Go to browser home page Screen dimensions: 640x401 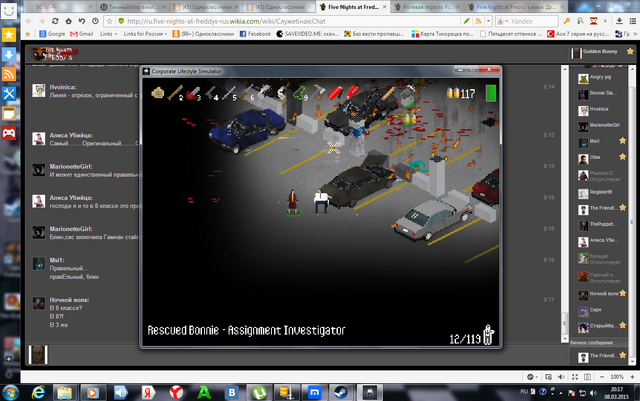pyautogui.click(x=68, y=21)
